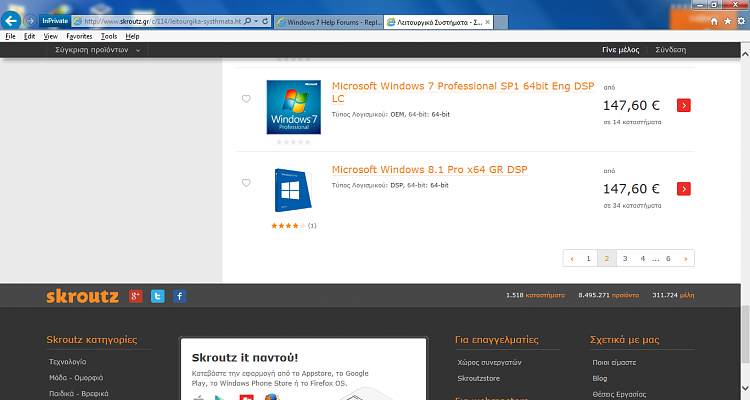Select the Λειτουργικά Συστήματα tab
Viewport: 750px width, 400px height.
coord(438,22)
